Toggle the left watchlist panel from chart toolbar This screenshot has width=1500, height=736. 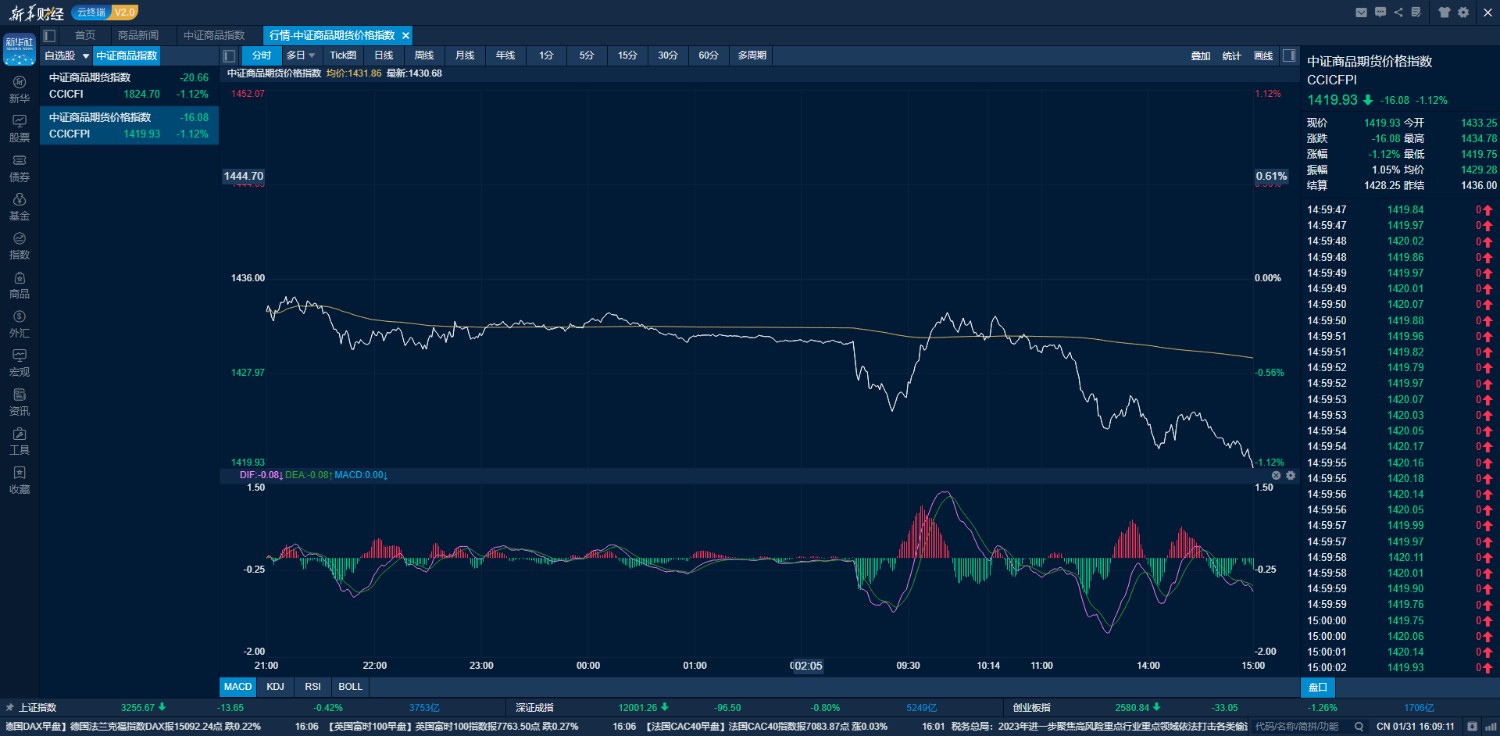[229, 56]
